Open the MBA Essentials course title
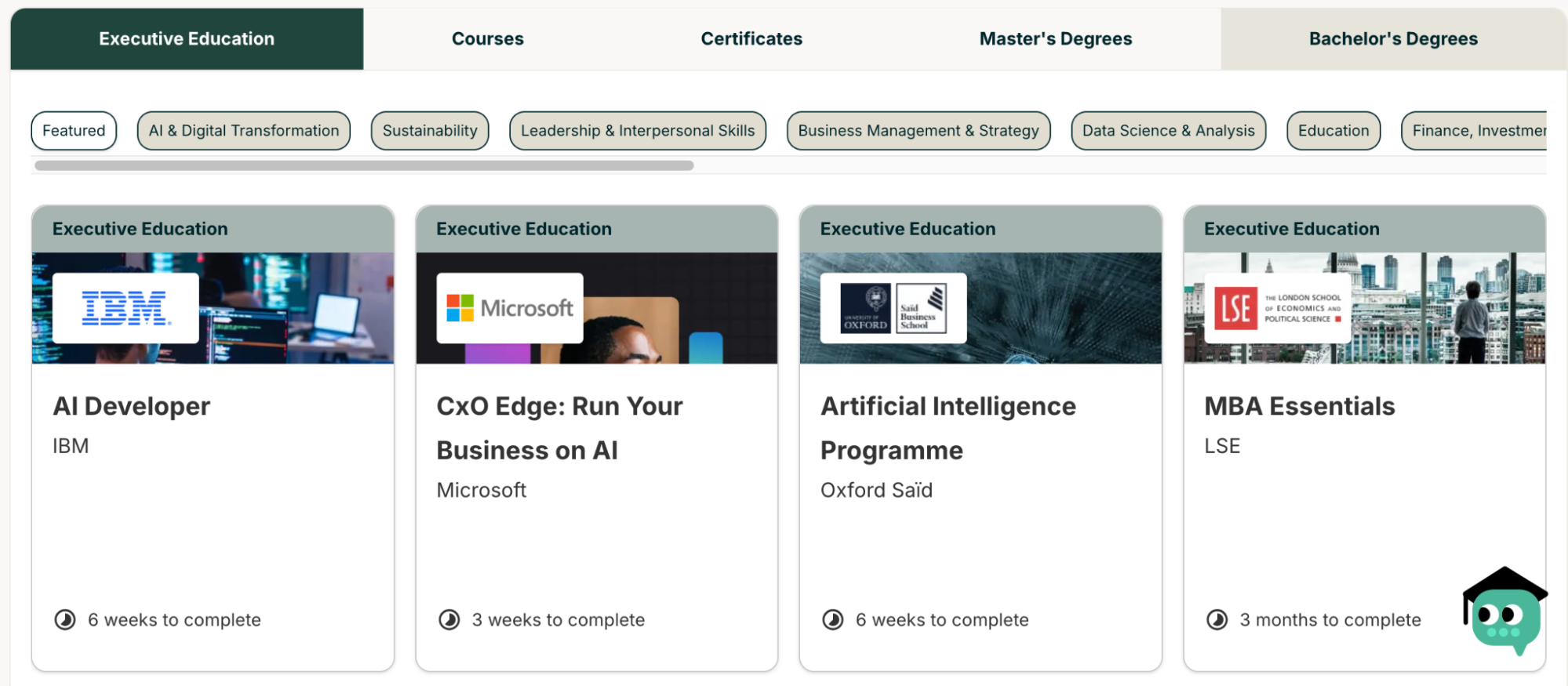The height and width of the screenshot is (686, 1568). tap(1300, 406)
